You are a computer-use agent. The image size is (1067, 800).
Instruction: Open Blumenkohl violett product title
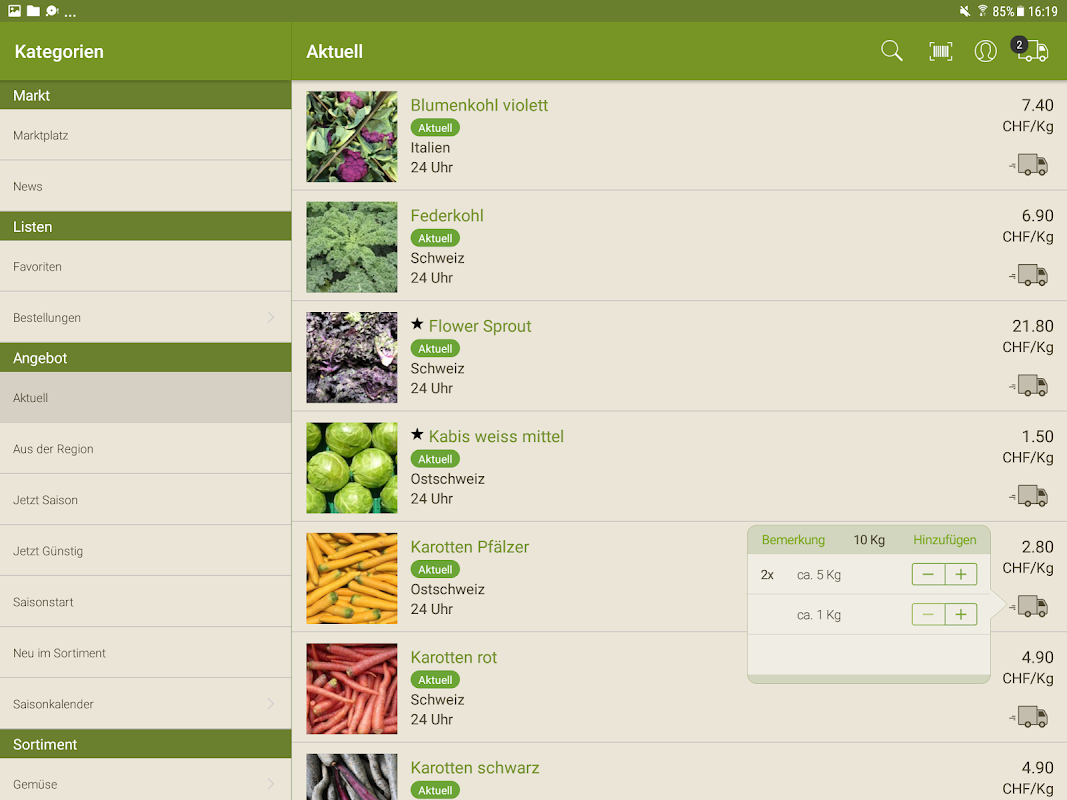click(x=479, y=105)
